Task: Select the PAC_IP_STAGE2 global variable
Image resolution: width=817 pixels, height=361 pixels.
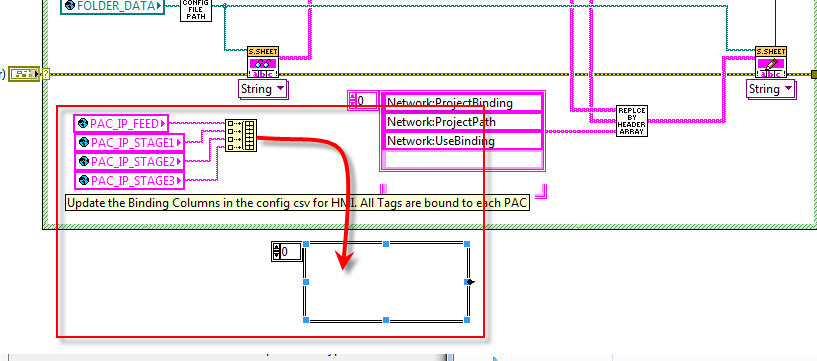Action: [130, 161]
